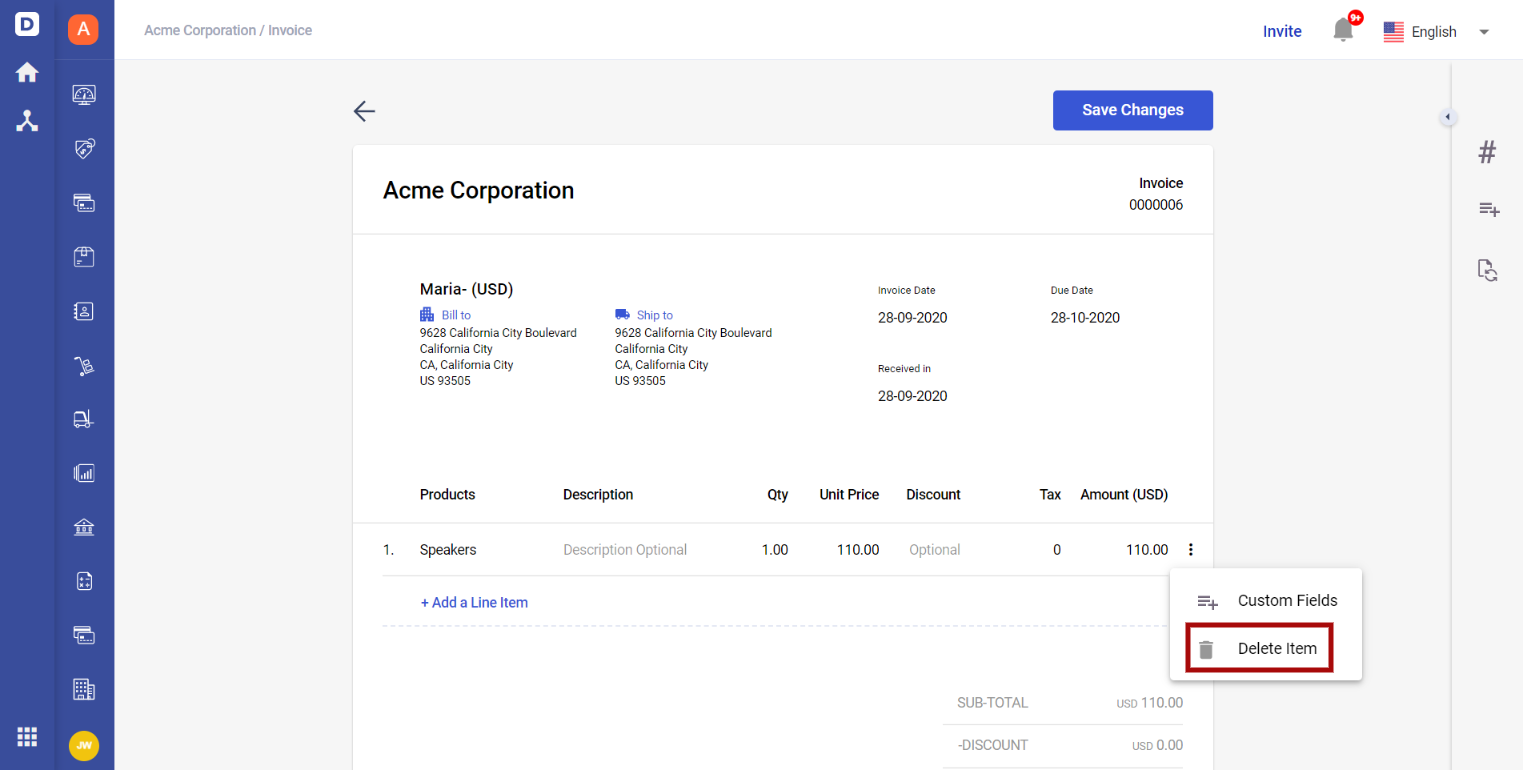Click the Amount (USD) column header
The height and width of the screenshot is (770, 1523).
1124,495
